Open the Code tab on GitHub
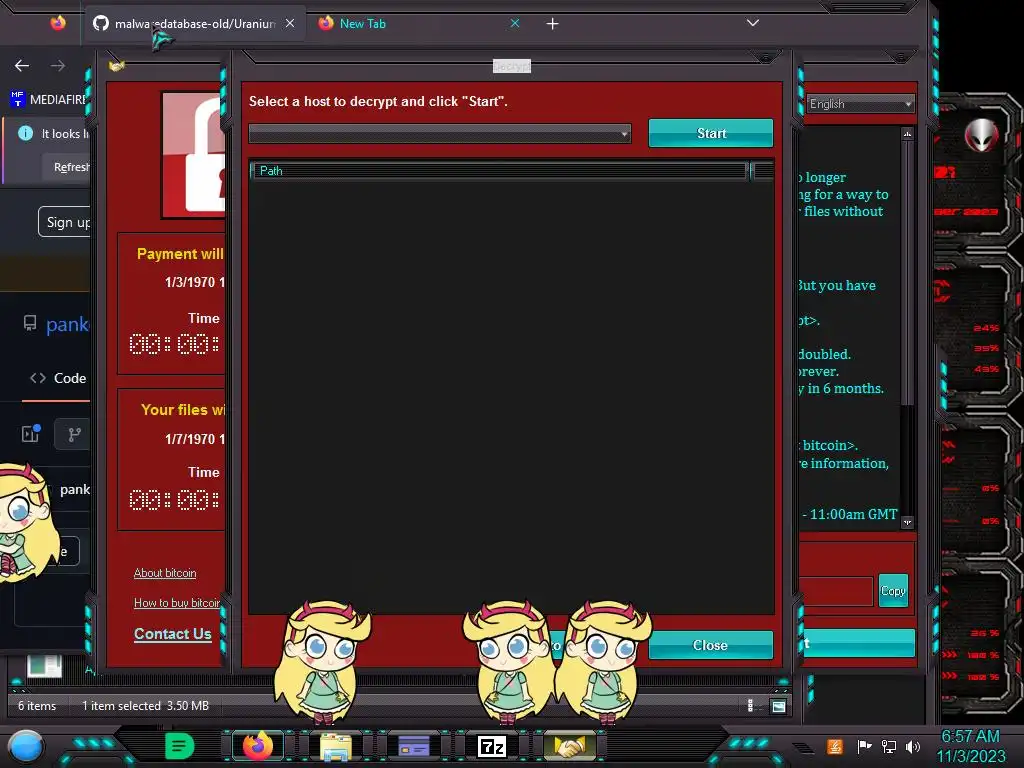1024x768 pixels. pos(57,378)
